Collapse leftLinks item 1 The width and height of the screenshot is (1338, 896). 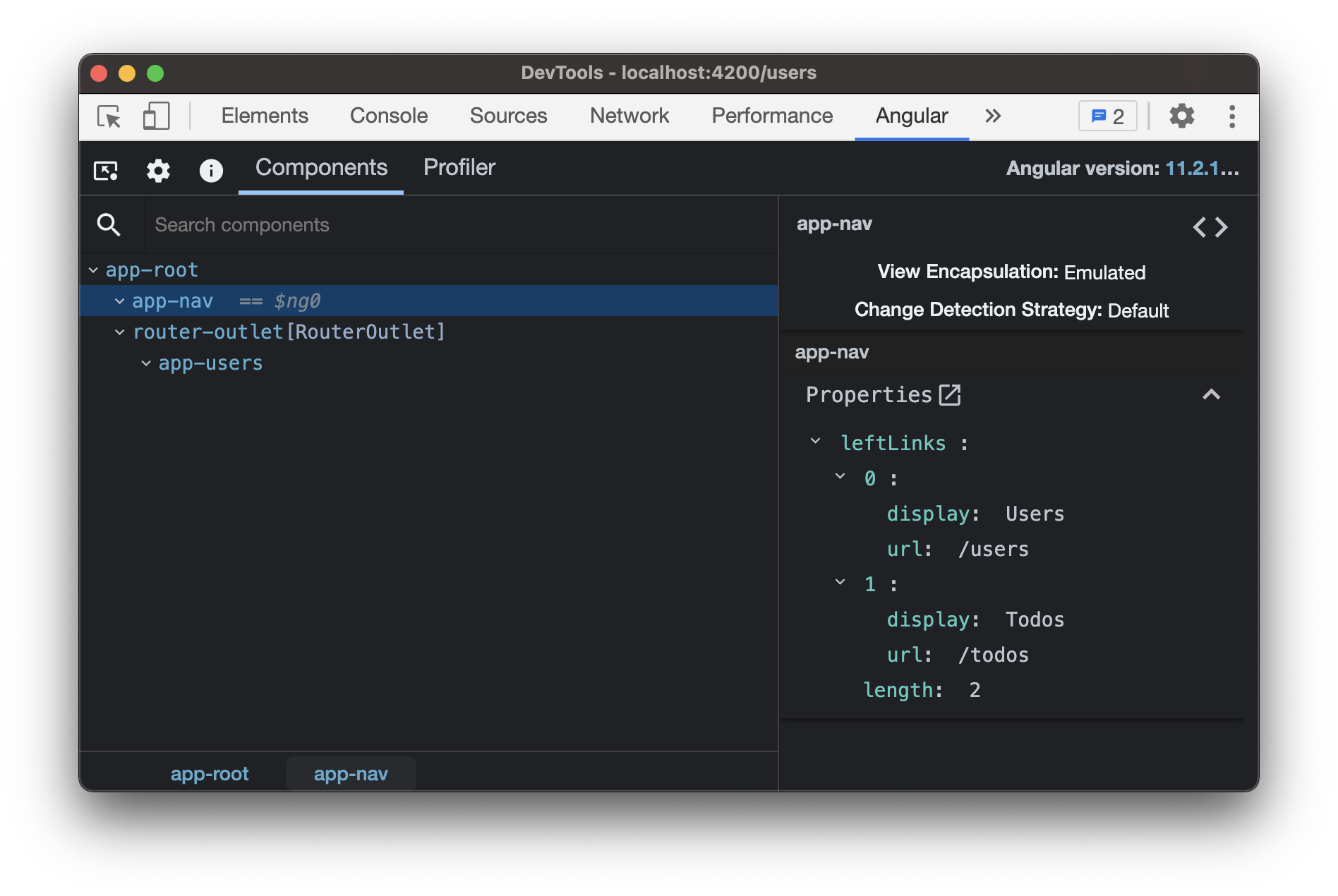tap(840, 583)
